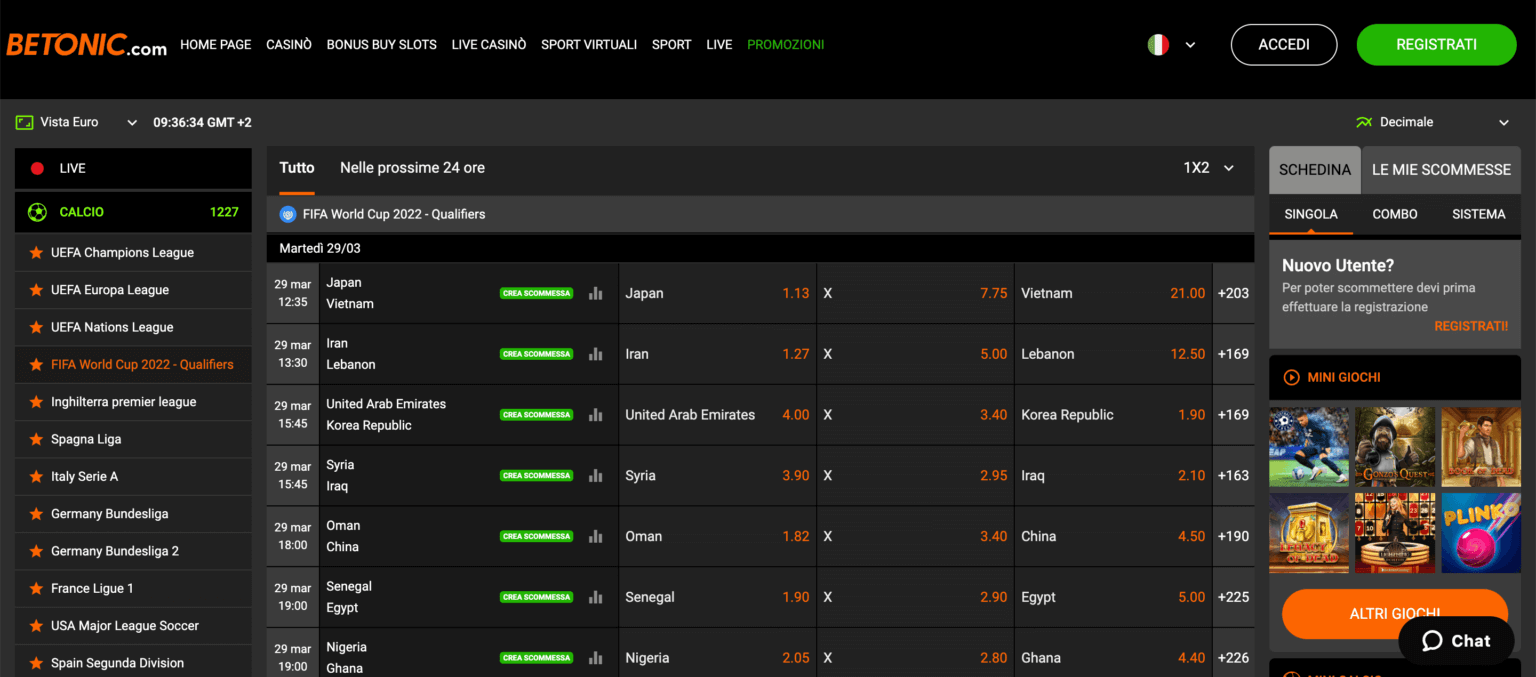Click the Mini Giochi play icon
Image resolution: width=1536 pixels, height=677 pixels.
1291,378
